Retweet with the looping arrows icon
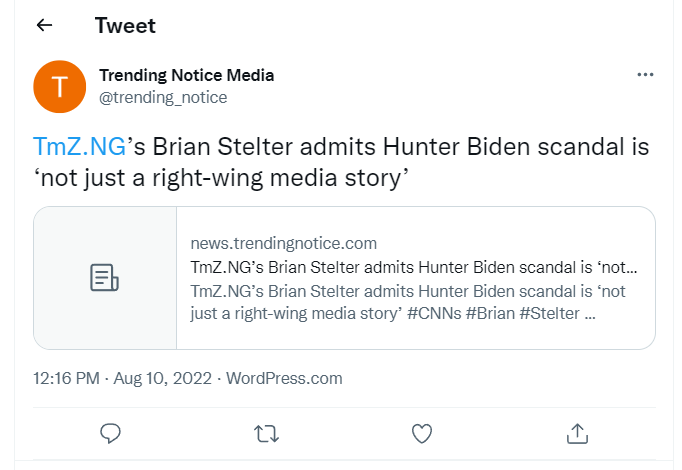Viewport: 682px width, 470px height. [266, 433]
